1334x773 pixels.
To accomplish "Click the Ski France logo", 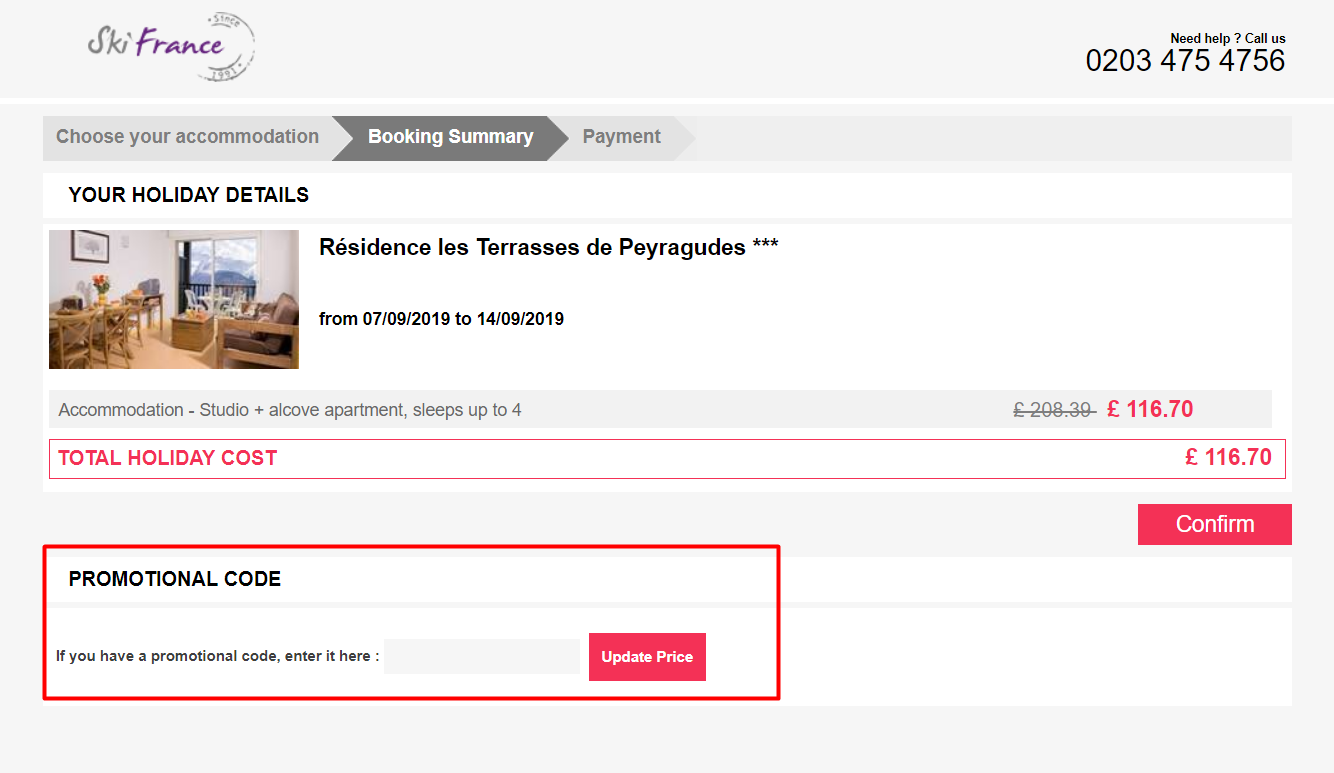I will tap(170, 46).
